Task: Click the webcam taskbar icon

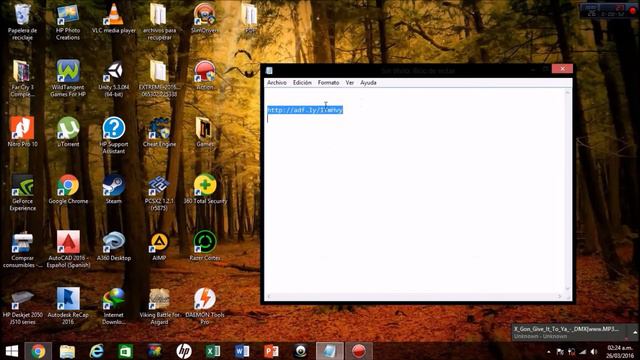Action: click(x=300, y=351)
